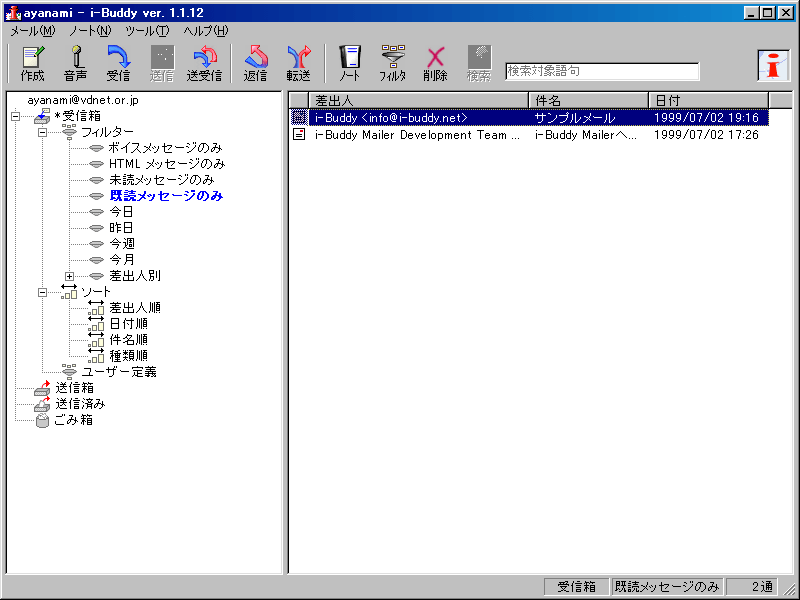Click the document icon of the i-Buddy Mailer Development Team row

299,135
